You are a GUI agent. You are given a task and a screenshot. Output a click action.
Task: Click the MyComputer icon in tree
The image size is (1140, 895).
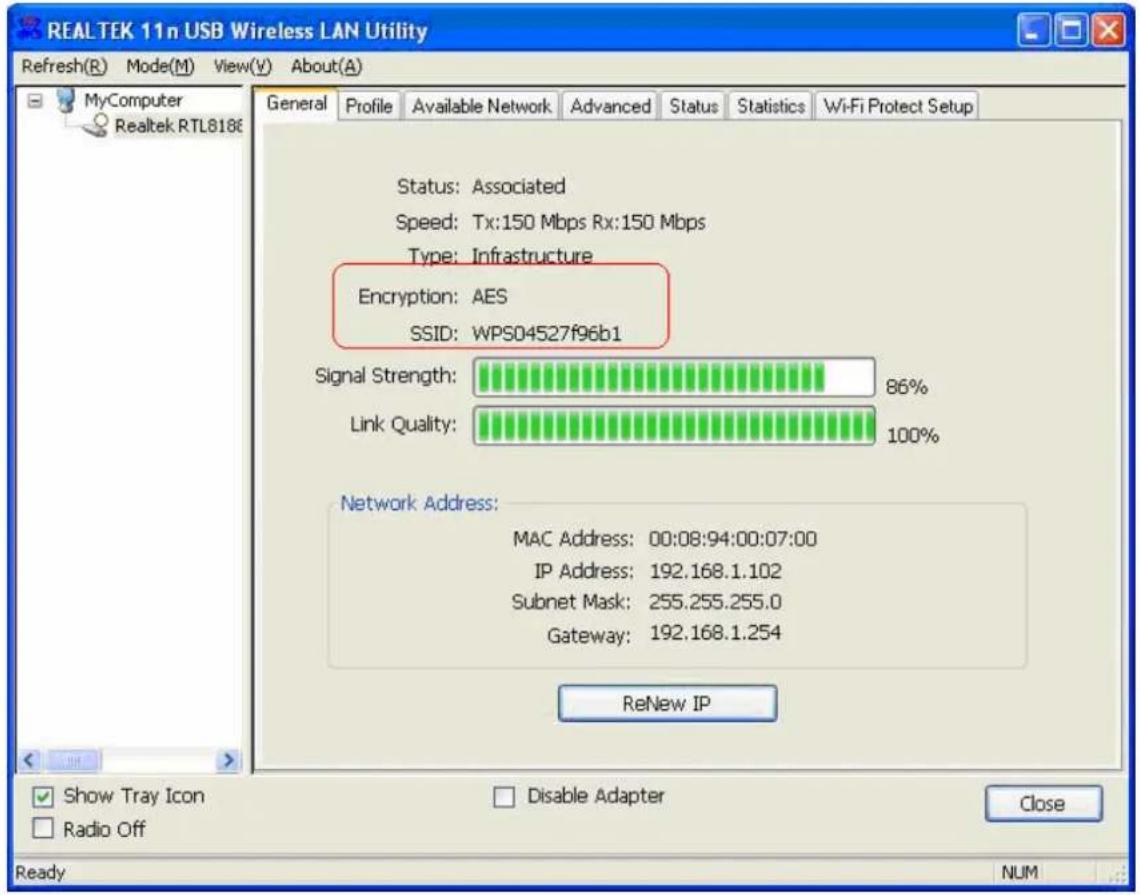pyautogui.click(x=65, y=100)
